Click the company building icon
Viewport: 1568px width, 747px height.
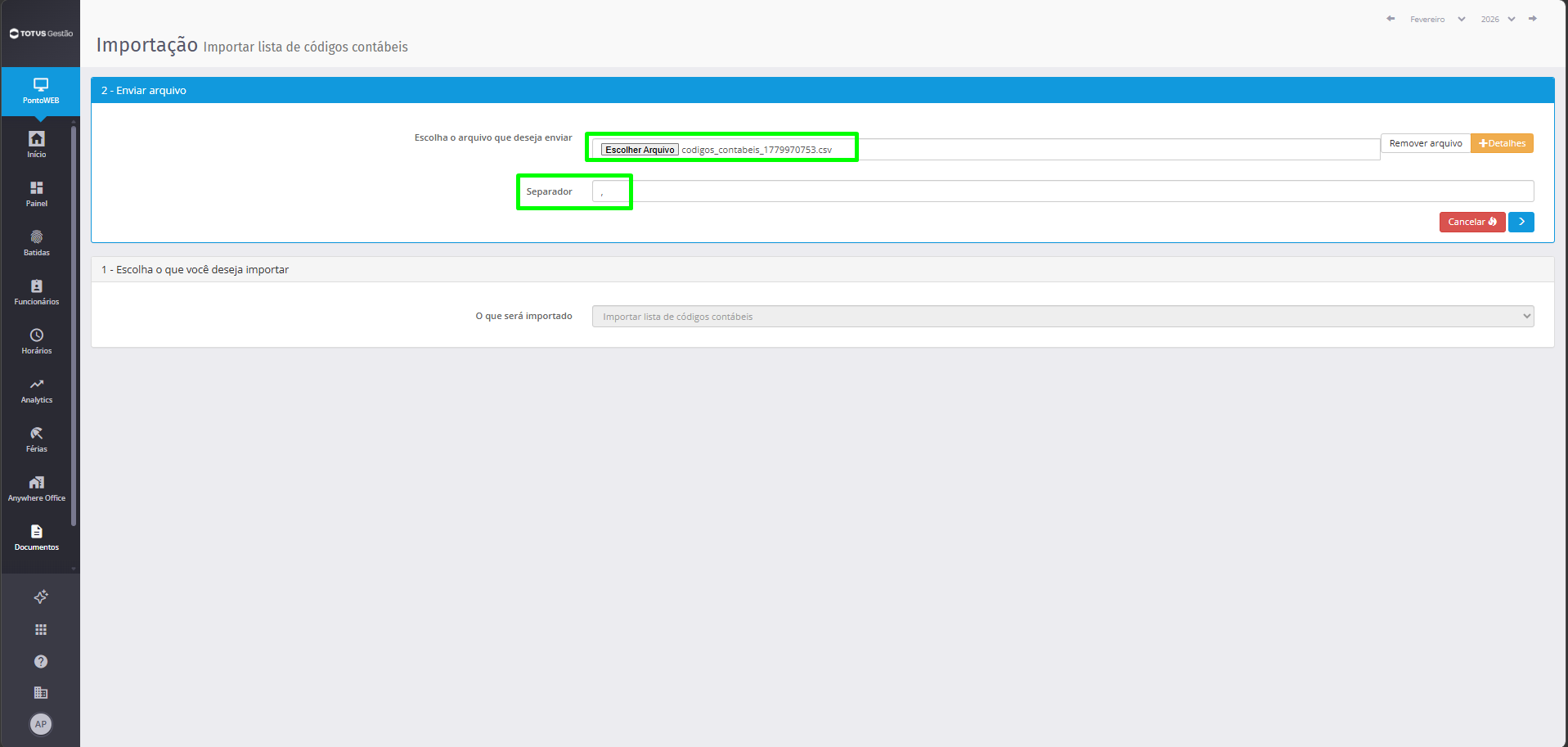pos(41,692)
